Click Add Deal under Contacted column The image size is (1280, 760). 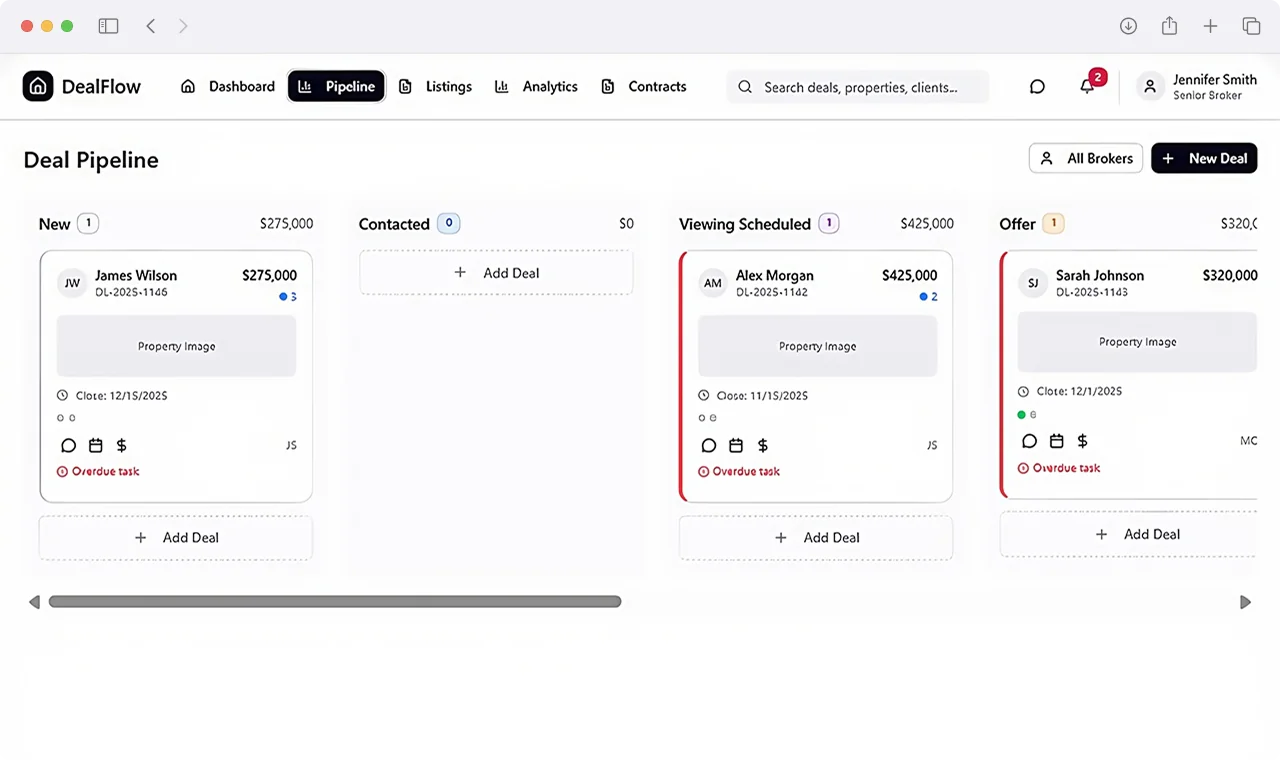tap(496, 272)
